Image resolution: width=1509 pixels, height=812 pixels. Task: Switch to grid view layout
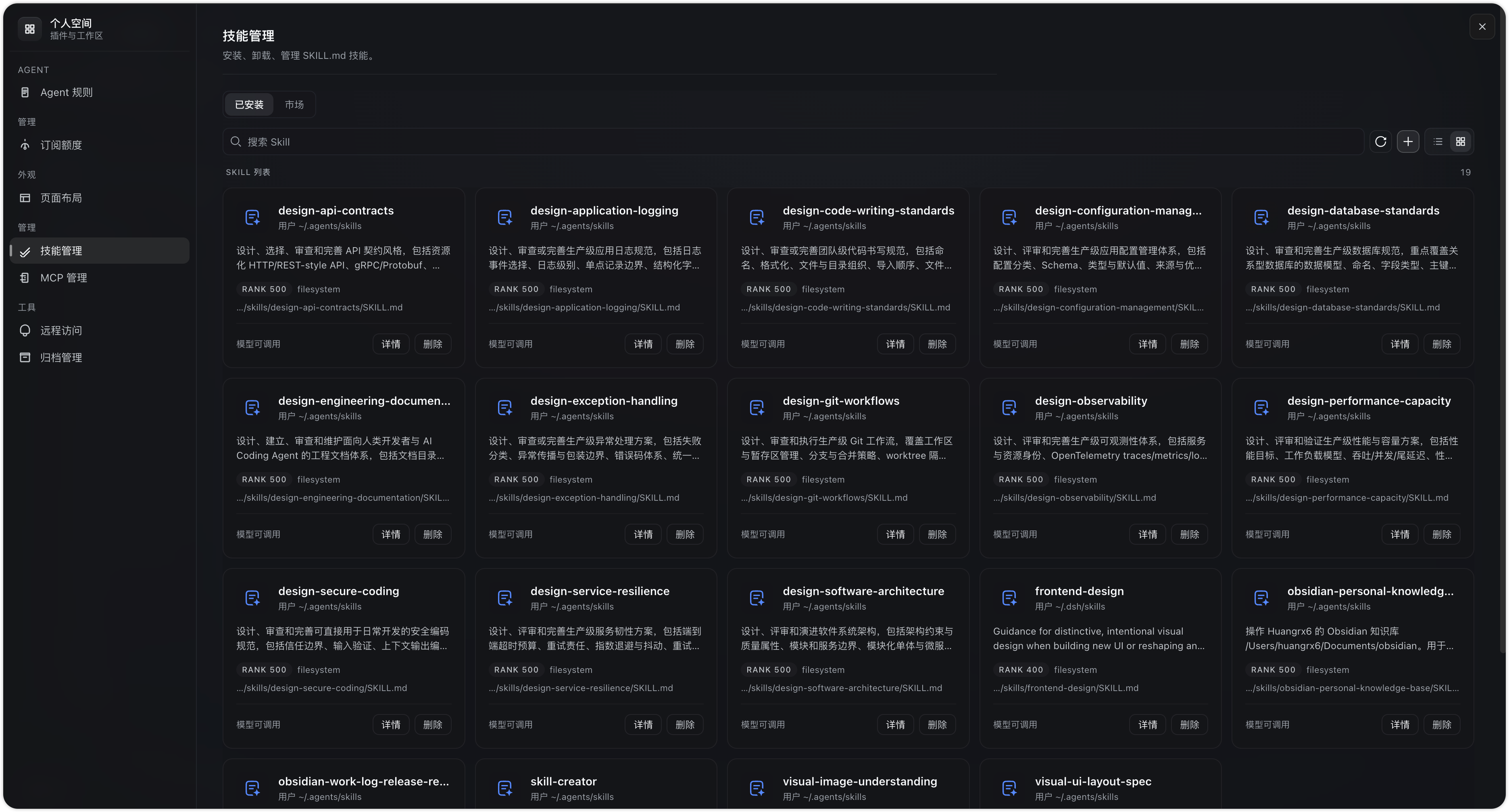(1460, 142)
